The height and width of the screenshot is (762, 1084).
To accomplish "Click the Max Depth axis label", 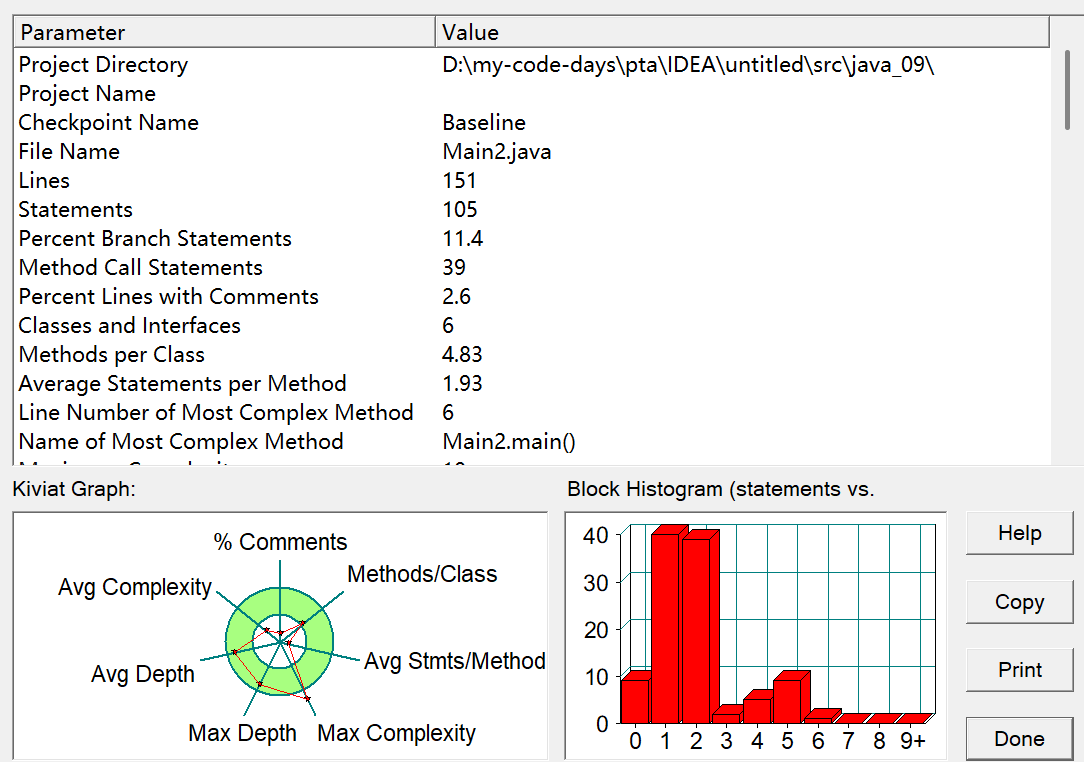I will pos(242,733).
